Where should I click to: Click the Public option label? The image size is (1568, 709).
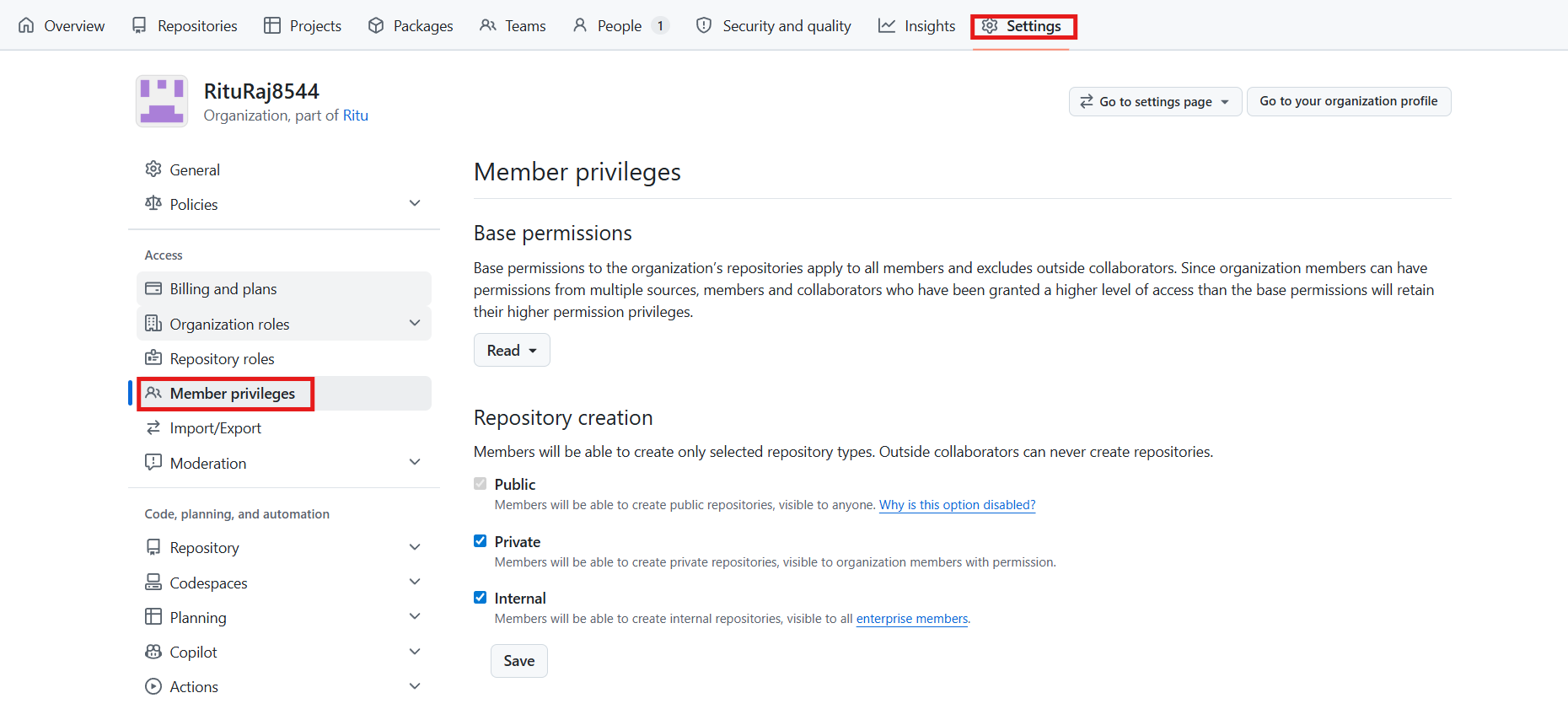click(x=515, y=484)
